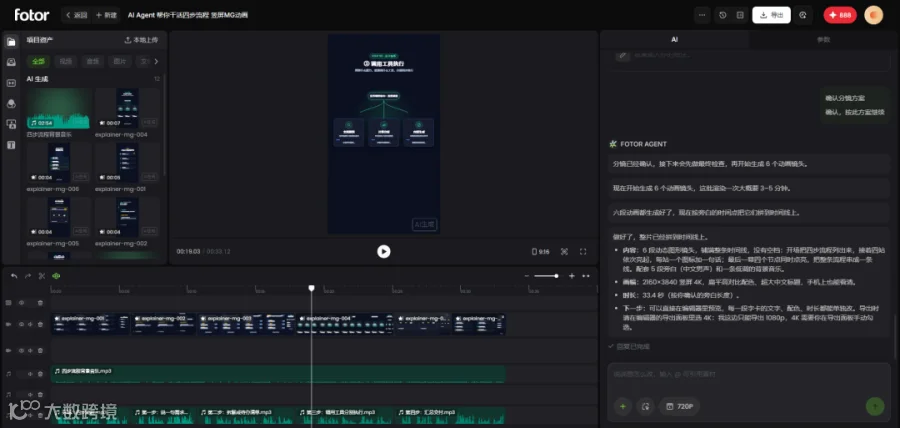Screen dimensions: 900x428
Task: Select the 图片 asset filter
Action: tap(119, 61)
